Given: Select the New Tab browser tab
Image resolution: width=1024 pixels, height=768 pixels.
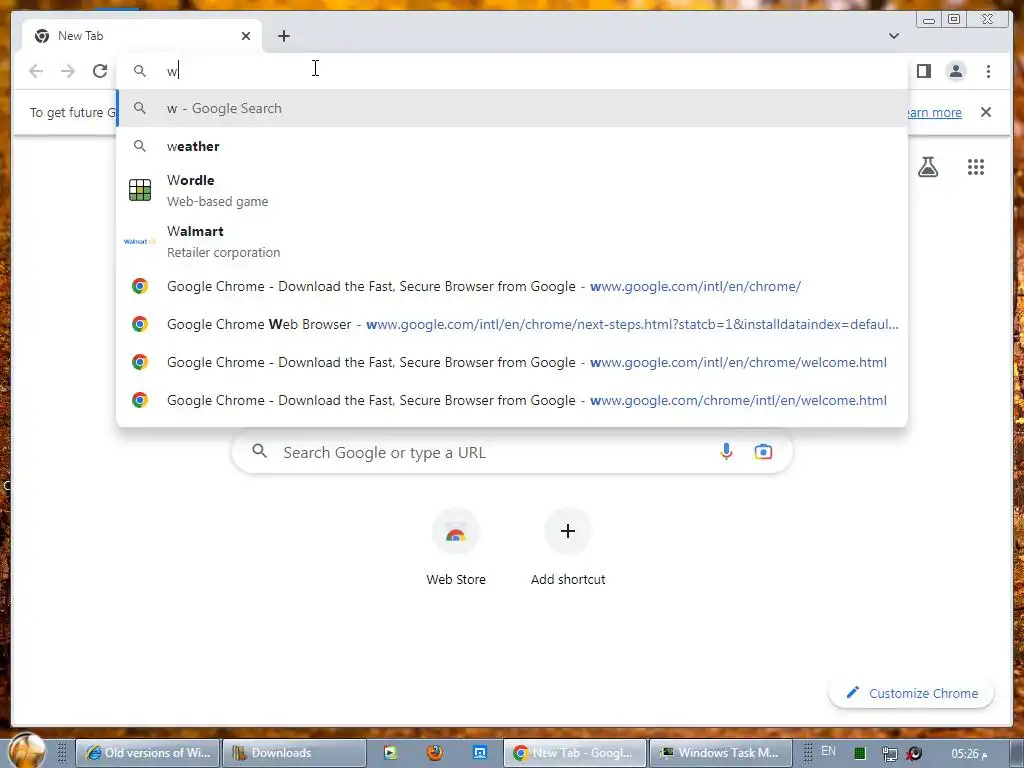Looking at the screenshot, I should click(x=142, y=37).
